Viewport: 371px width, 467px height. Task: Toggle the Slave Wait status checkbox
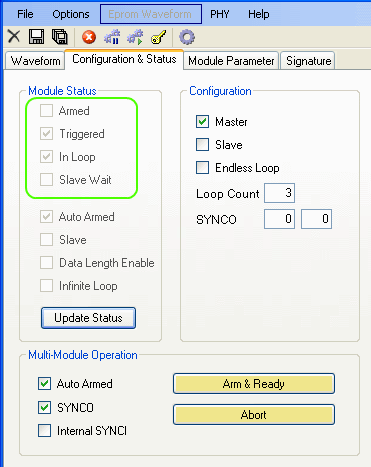click(46, 180)
